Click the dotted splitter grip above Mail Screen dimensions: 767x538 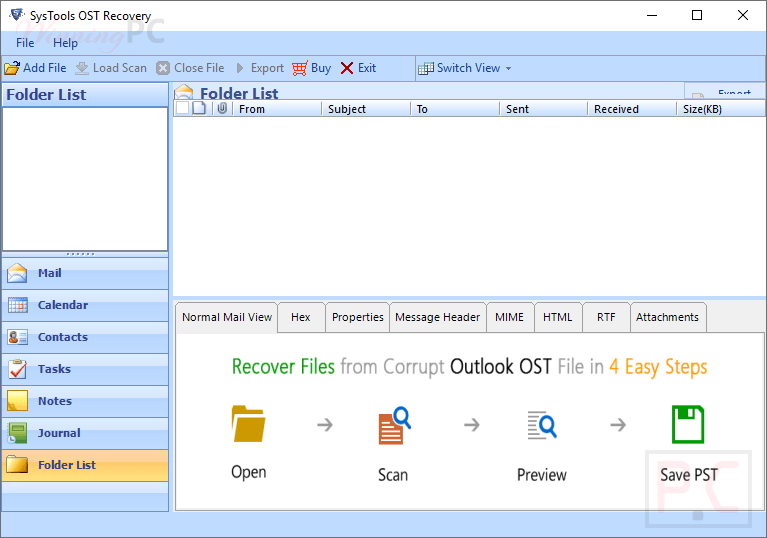point(81,254)
